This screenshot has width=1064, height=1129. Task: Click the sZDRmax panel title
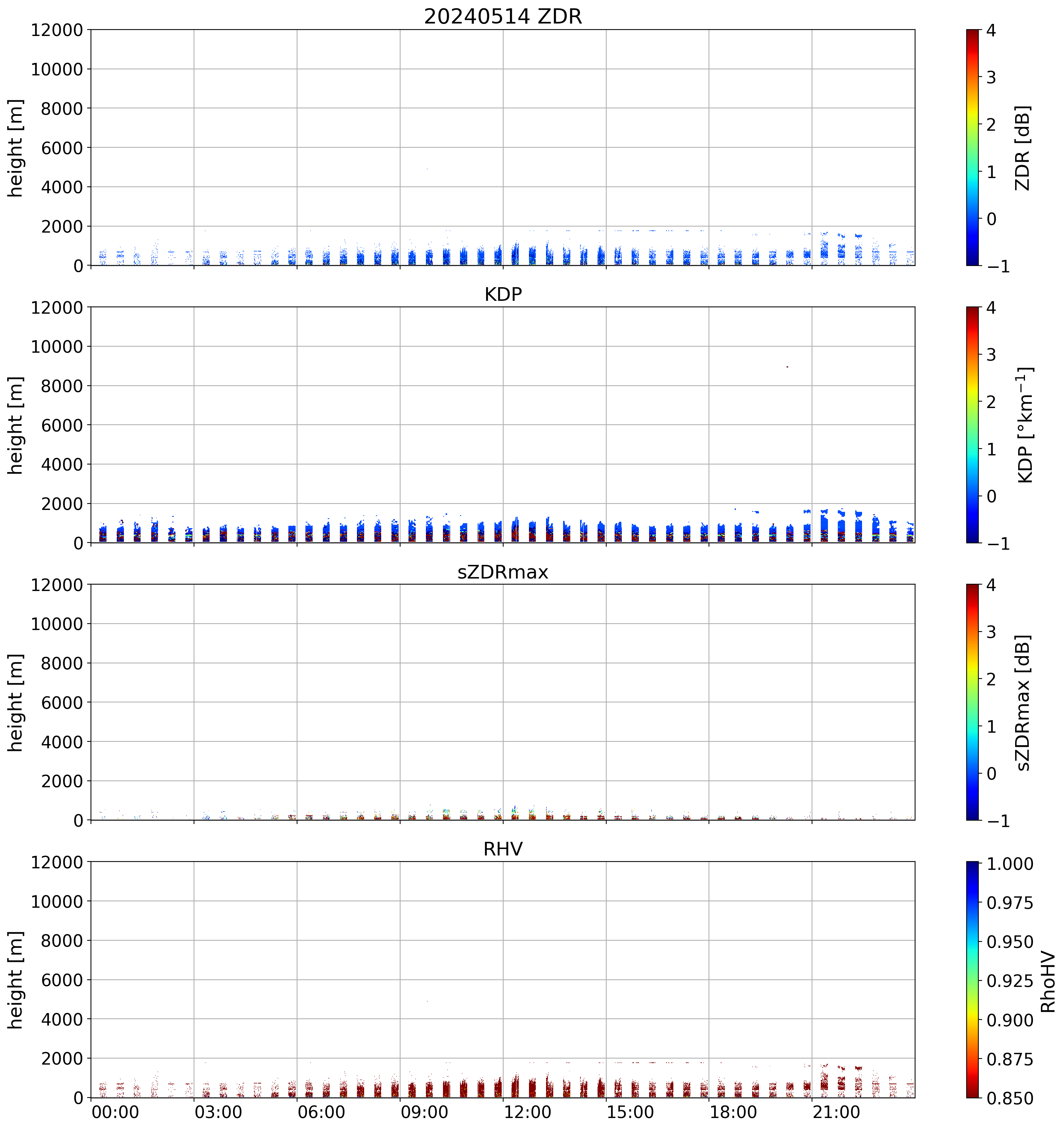[503, 572]
